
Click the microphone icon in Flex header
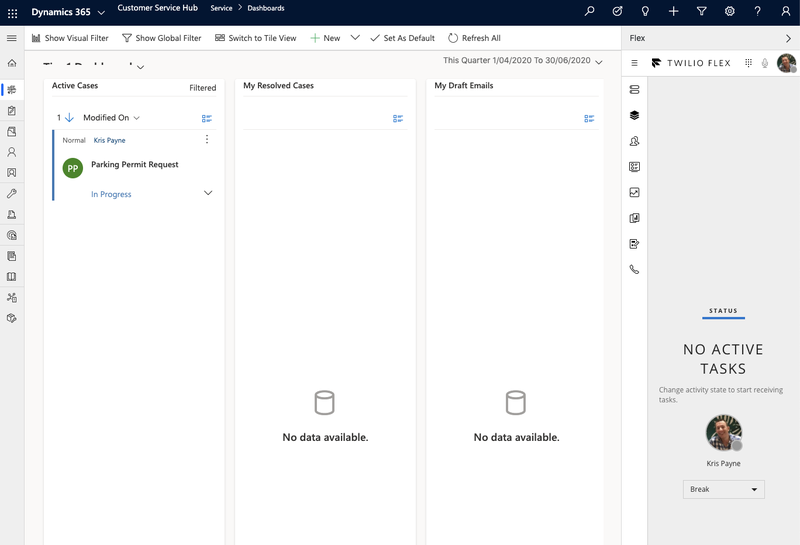765,63
